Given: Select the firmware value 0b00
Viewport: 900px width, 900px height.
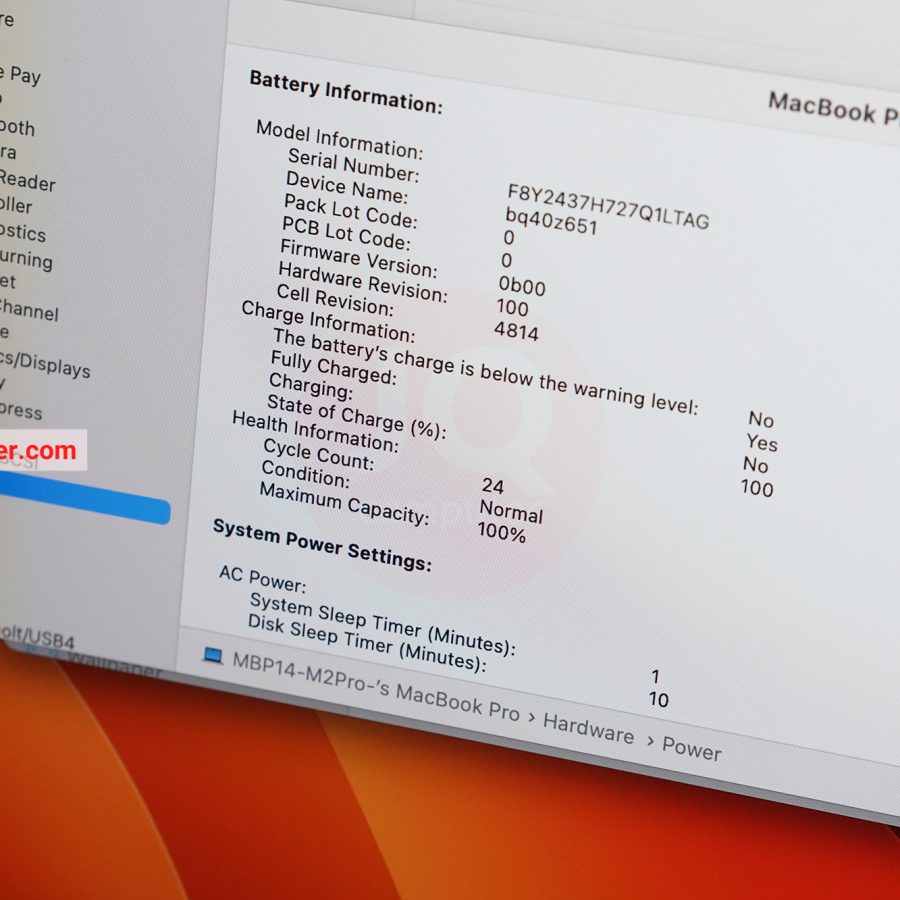Looking at the screenshot, I should (522, 285).
